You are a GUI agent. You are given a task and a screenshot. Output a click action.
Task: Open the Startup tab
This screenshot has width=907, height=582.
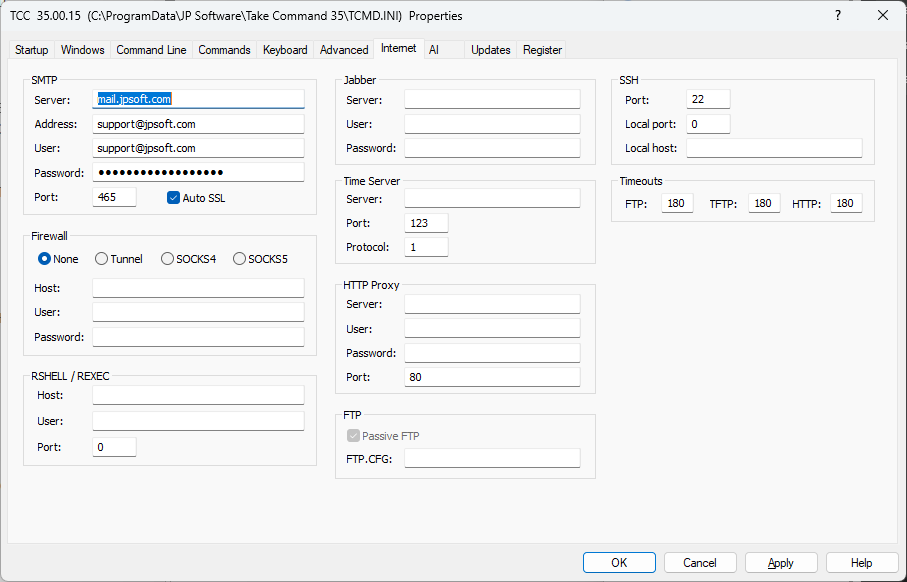pyautogui.click(x=32, y=50)
